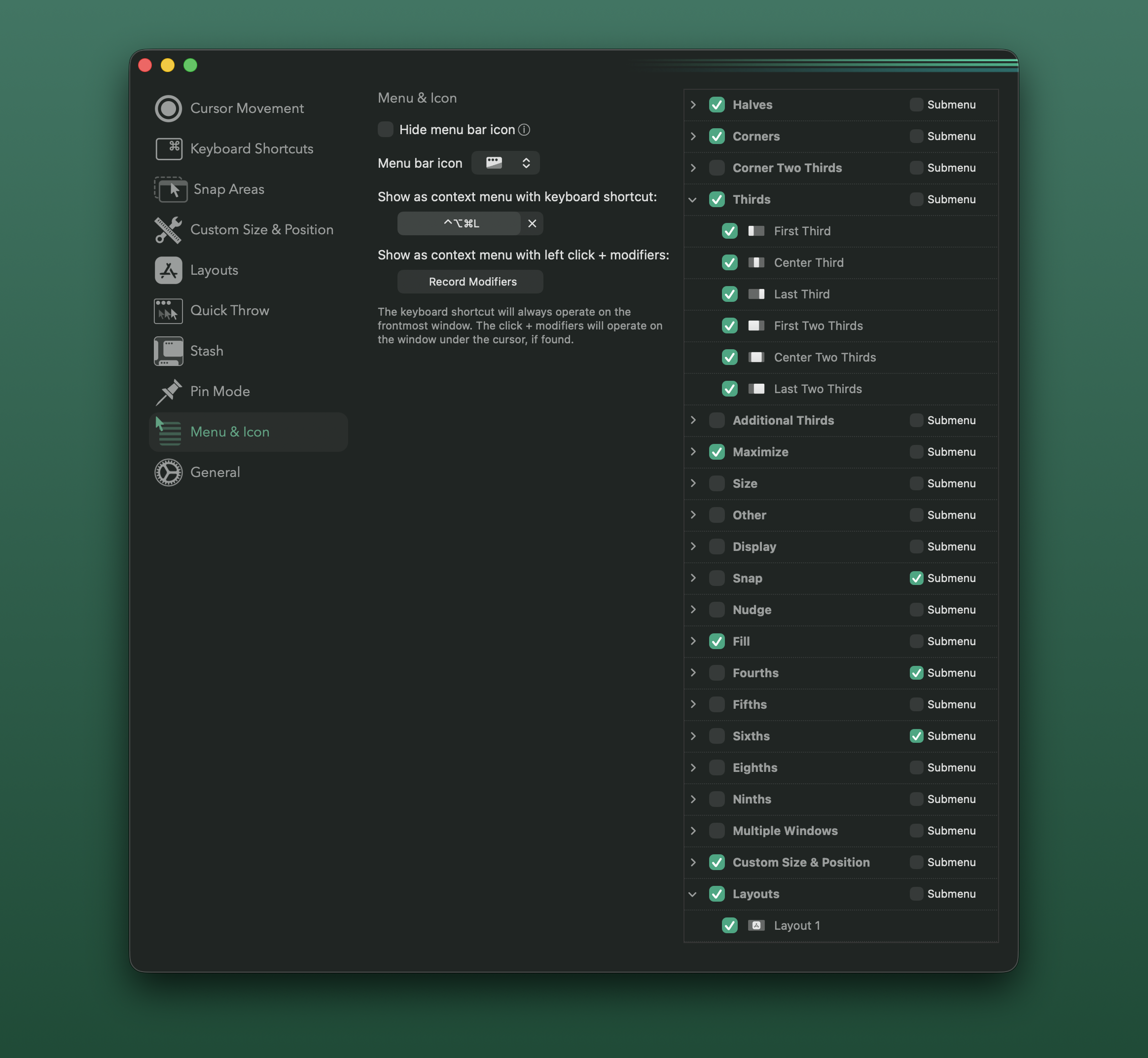Click the Last Third layout icon
Image resolution: width=1148 pixels, height=1058 pixels.
tap(756, 294)
